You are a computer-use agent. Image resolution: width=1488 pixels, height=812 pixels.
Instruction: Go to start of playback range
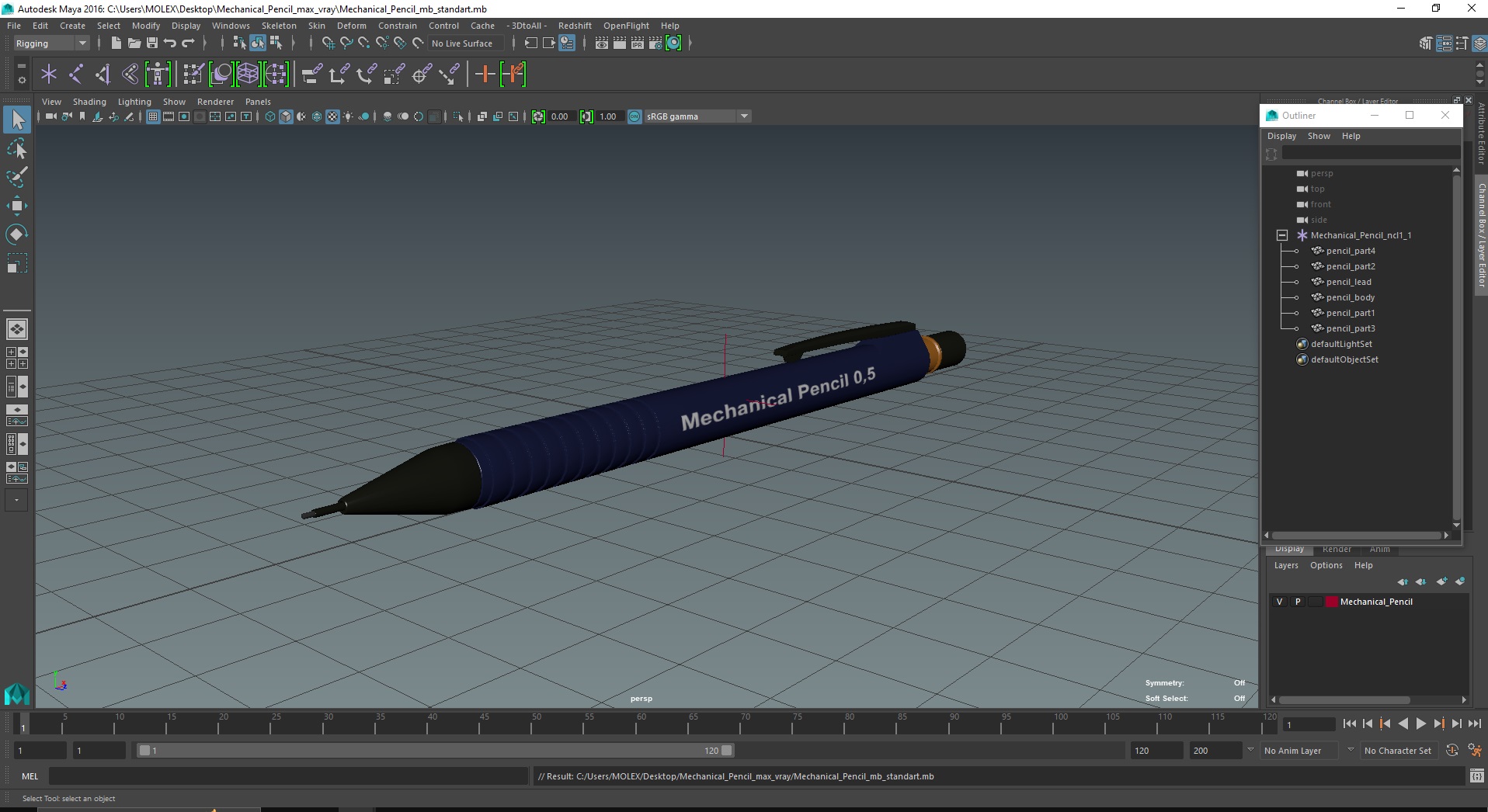click(x=1350, y=724)
